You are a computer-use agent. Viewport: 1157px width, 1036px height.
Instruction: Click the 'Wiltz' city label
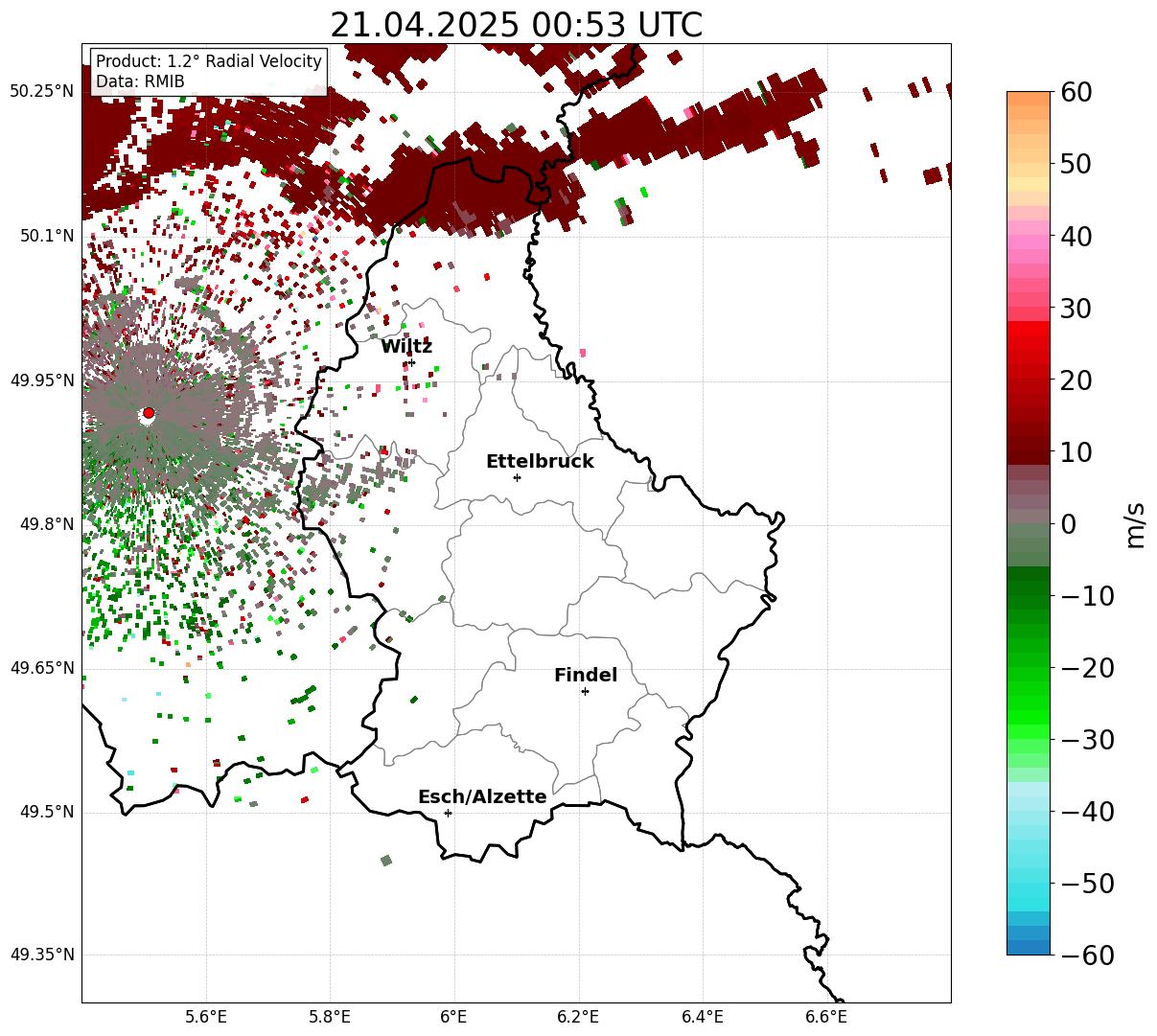pos(406,347)
